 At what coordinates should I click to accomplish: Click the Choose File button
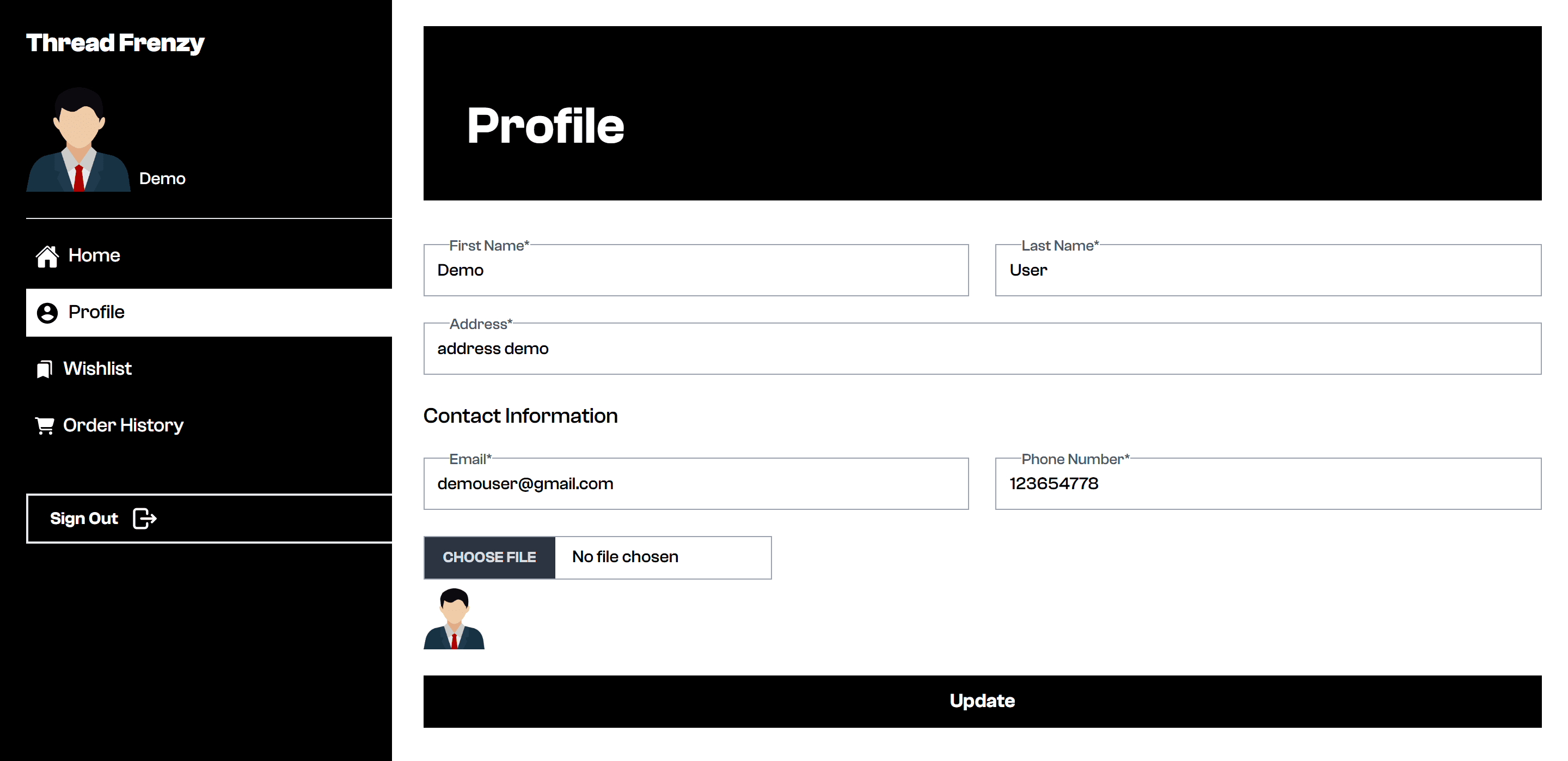[x=489, y=558]
